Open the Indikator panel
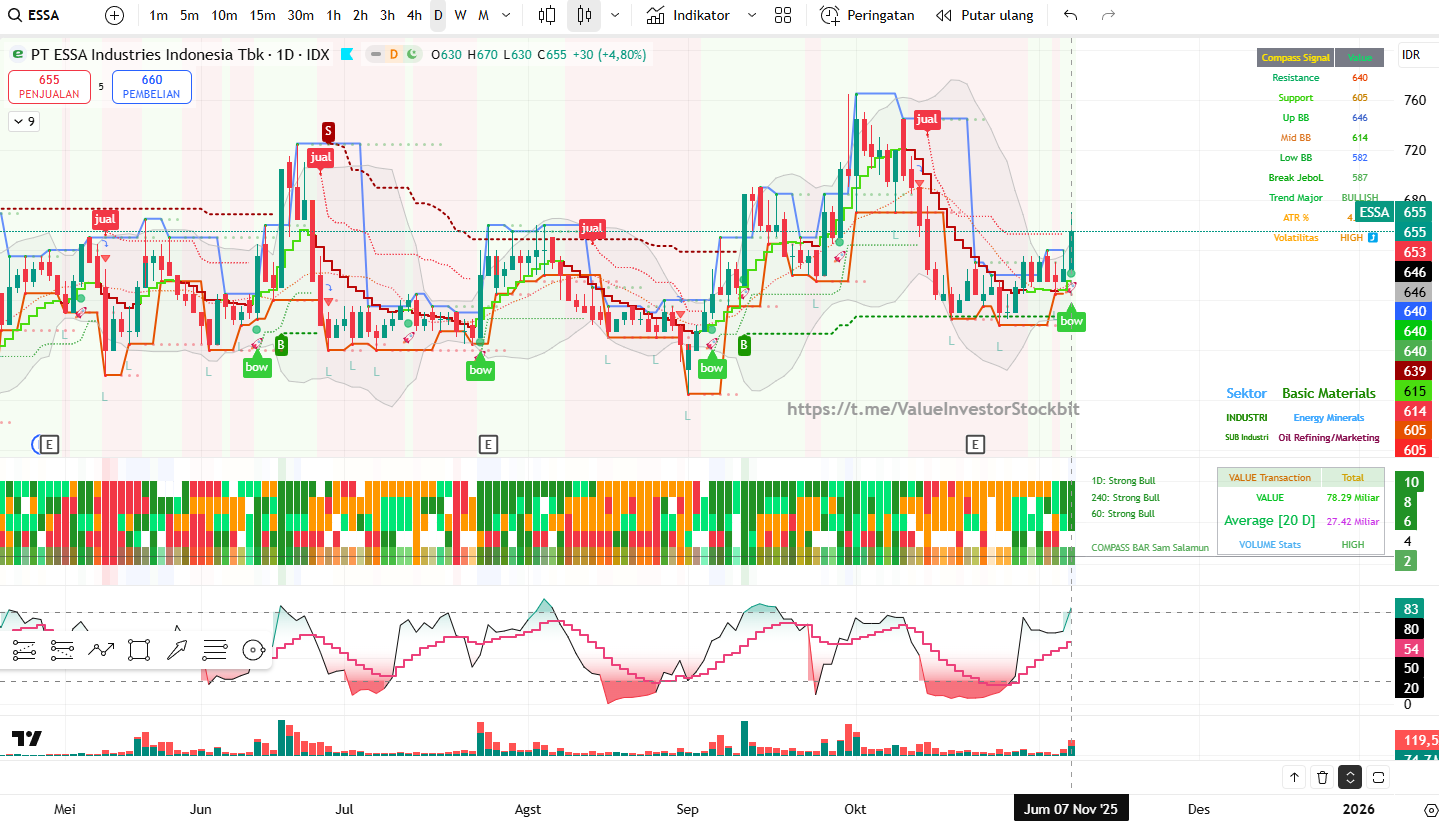Viewport: 1439px width, 826px height. [688, 15]
